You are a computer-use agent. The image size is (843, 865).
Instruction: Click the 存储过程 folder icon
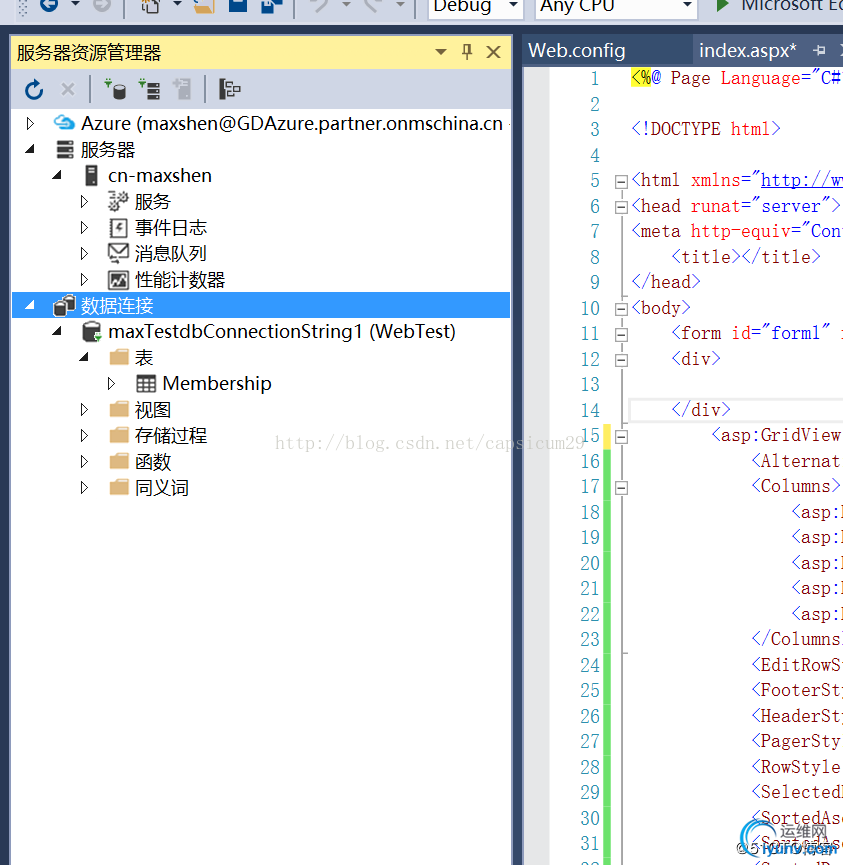[x=119, y=435]
